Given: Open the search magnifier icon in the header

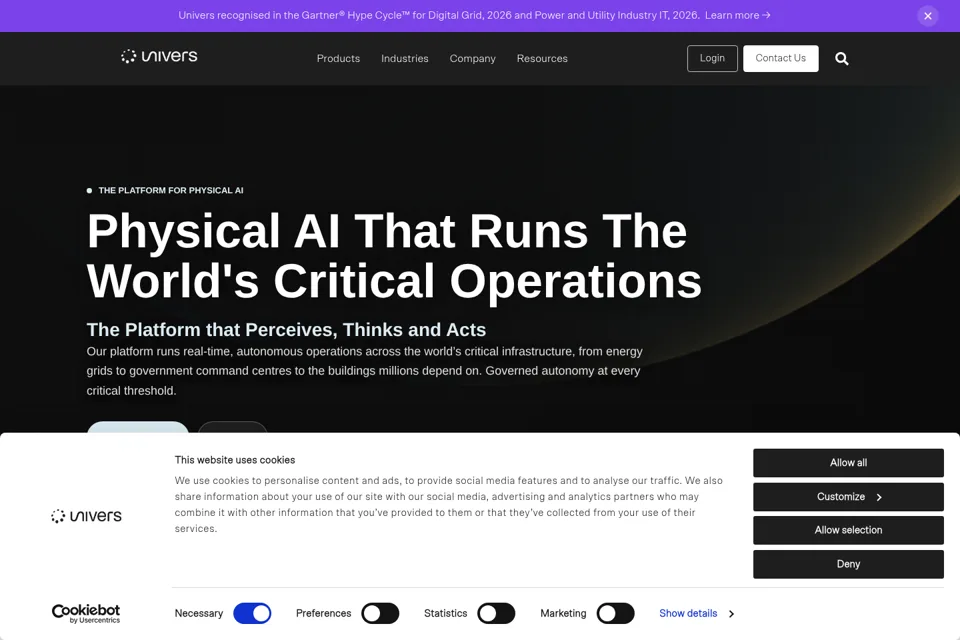Looking at the screenshot, I should [842, 59].
